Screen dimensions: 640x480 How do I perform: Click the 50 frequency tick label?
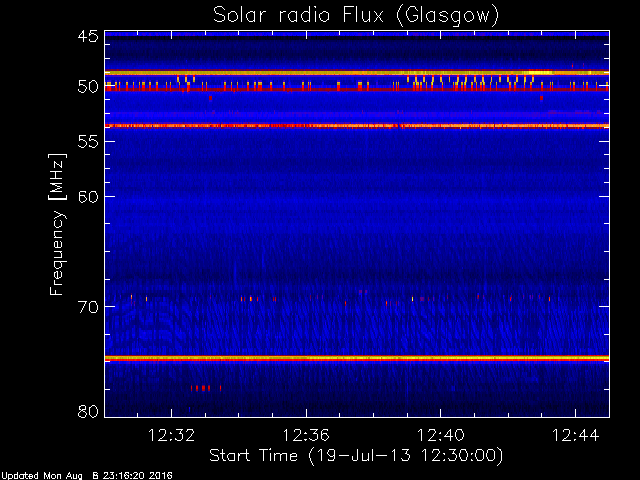click(88, 87)
